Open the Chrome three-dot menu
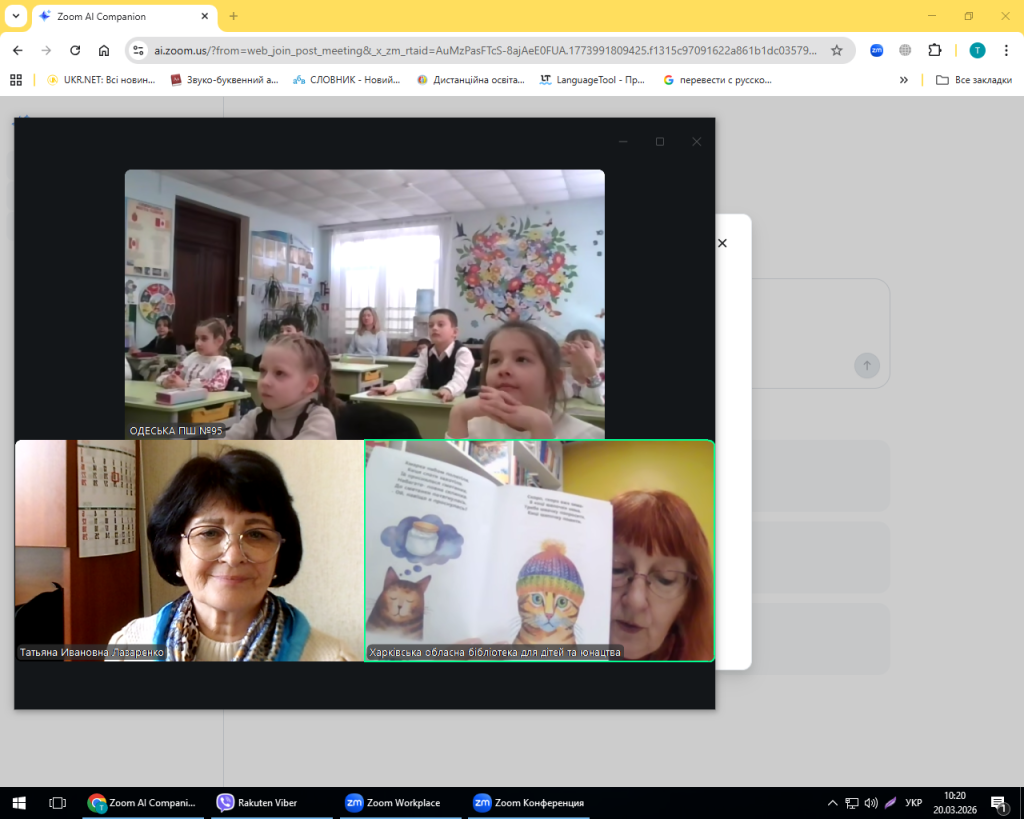 tap(1006, 50)
